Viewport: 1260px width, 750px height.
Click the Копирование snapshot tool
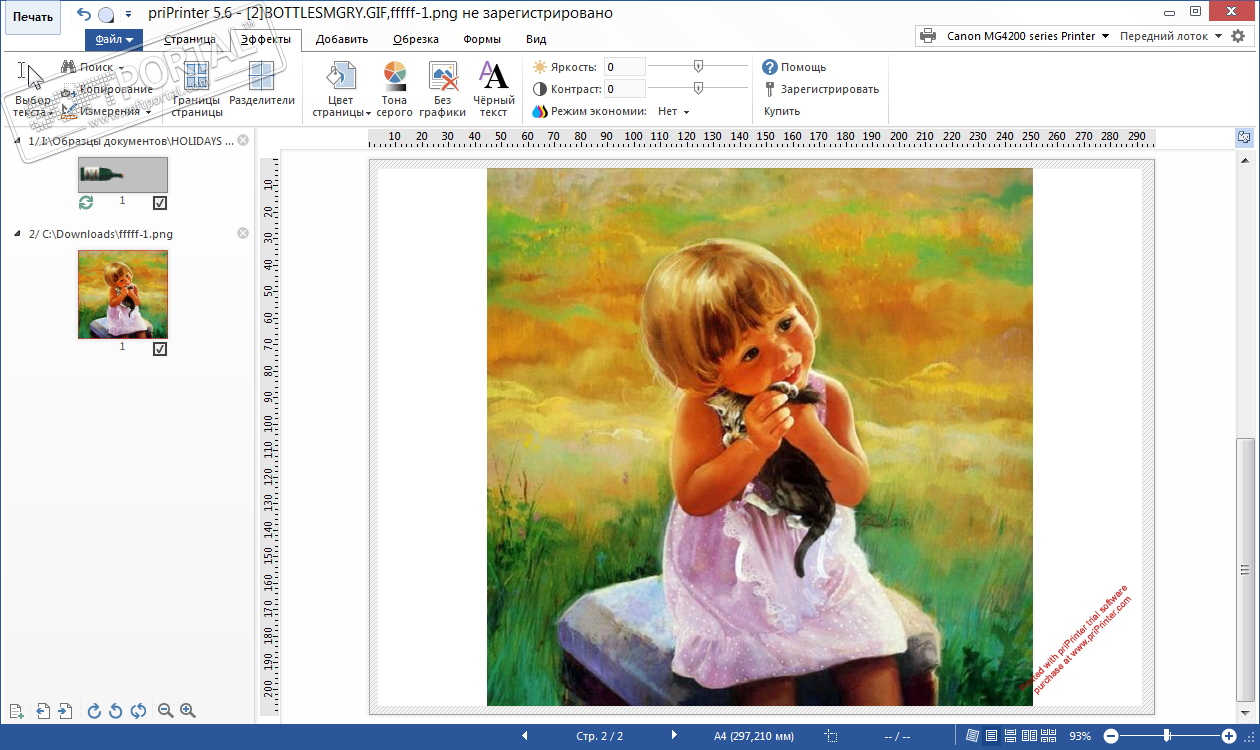(x=106, y=90)
